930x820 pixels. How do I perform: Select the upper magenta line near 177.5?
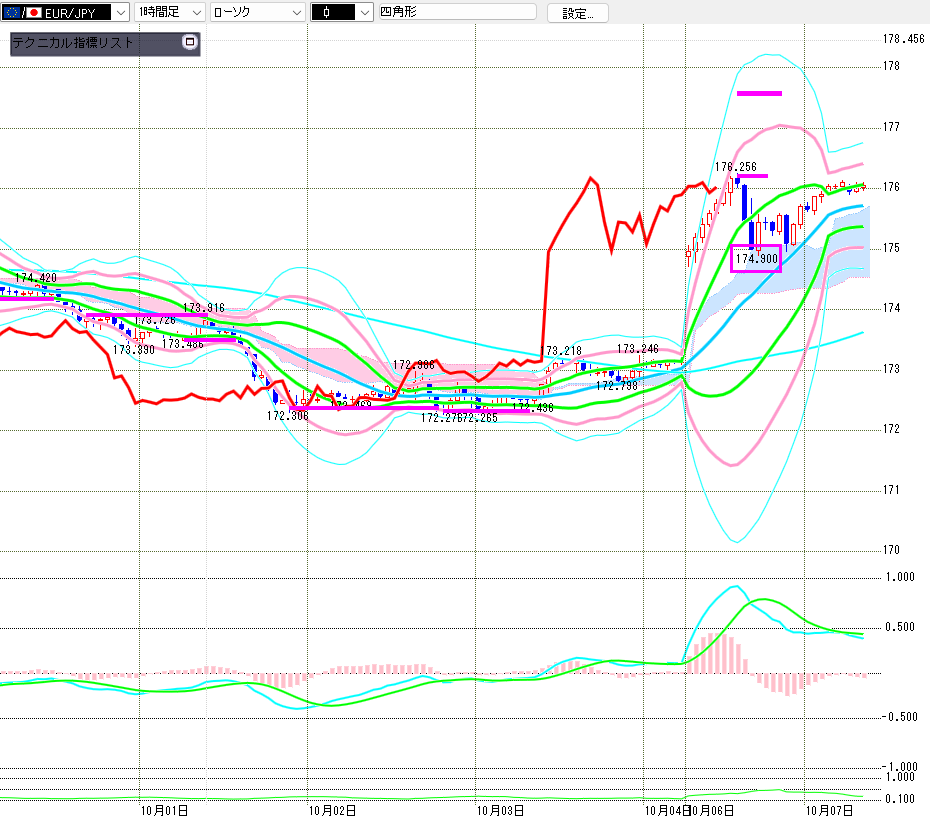[759, 93]
